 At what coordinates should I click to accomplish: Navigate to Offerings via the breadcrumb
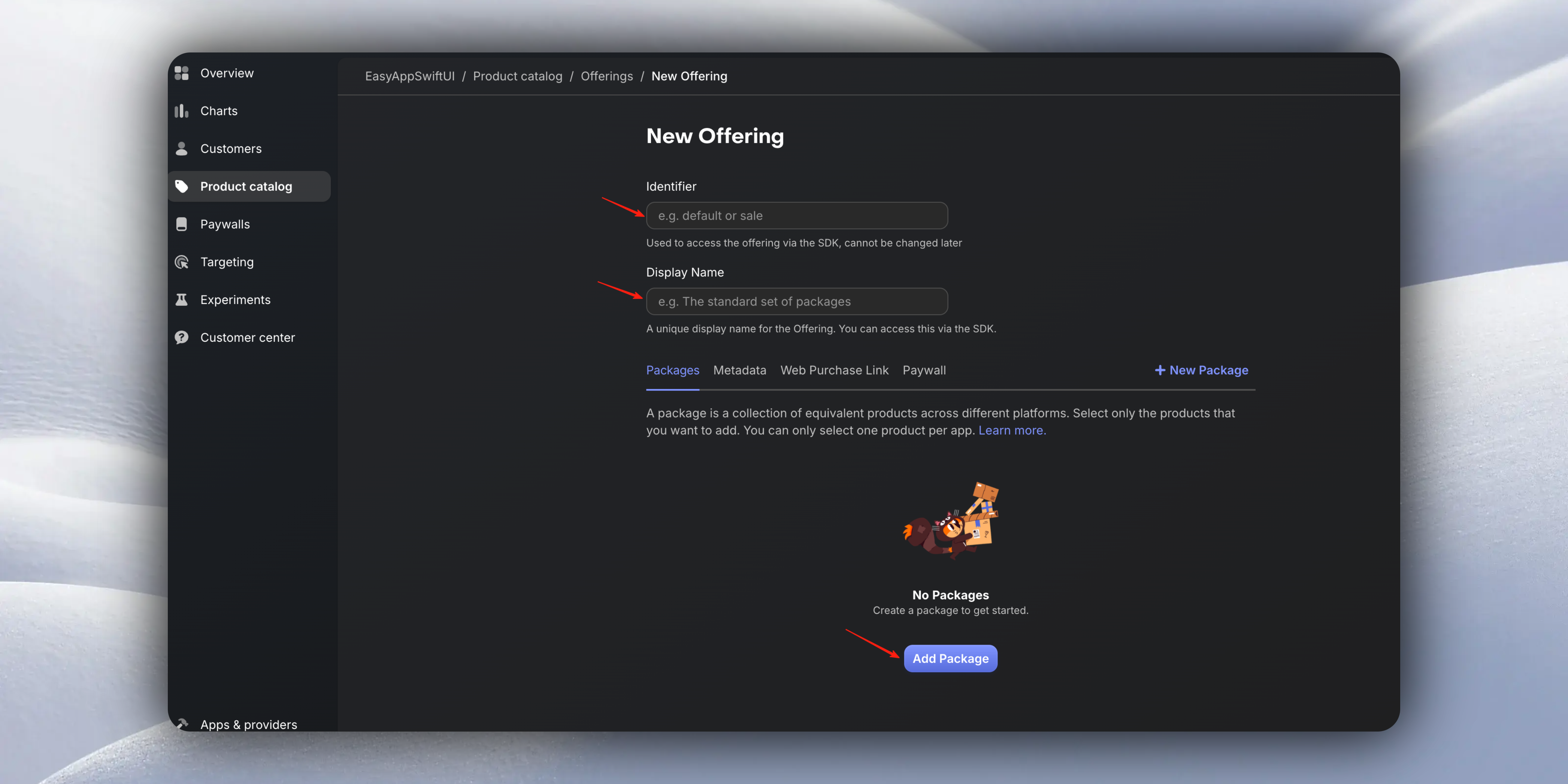(x=606, y=76)
